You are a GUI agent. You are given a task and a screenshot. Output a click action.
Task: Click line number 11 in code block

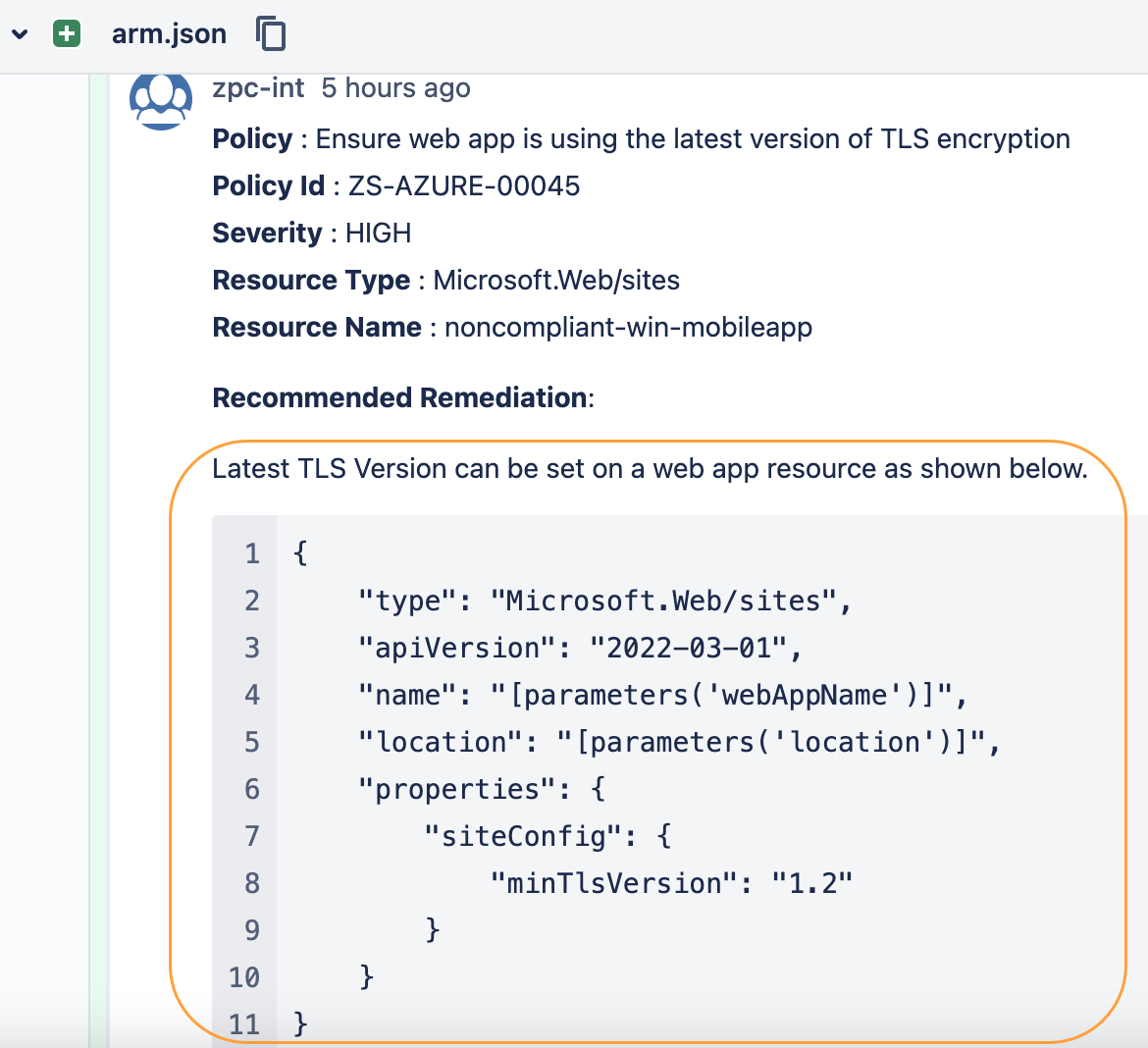[x=244, y=1024]
